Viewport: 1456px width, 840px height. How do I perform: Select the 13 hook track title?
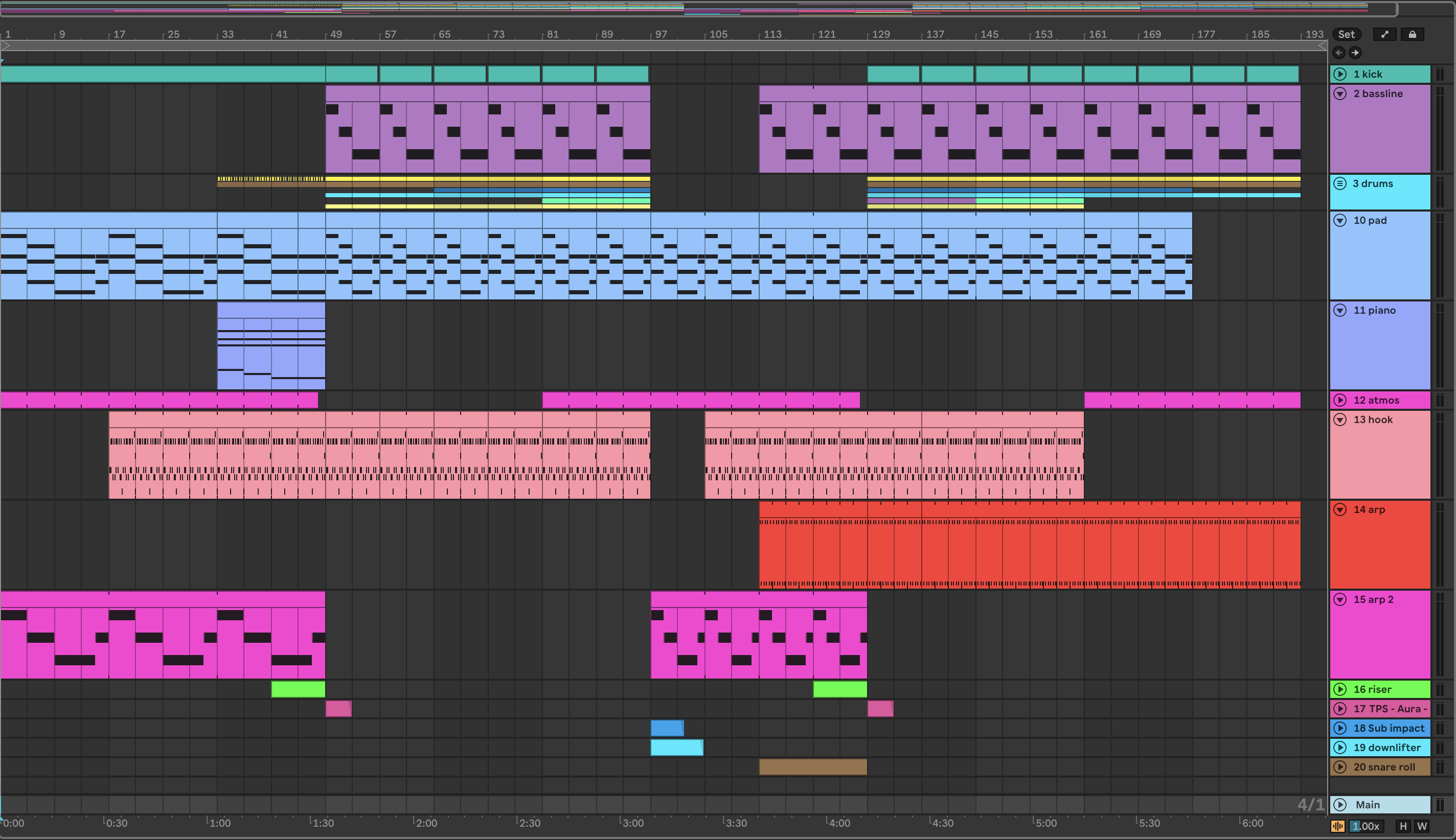(x=1373, y=419)
